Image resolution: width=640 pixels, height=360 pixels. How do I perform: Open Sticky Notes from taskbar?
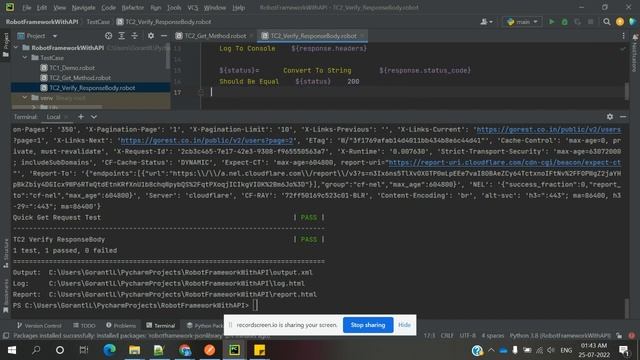[x=259, y=350]
